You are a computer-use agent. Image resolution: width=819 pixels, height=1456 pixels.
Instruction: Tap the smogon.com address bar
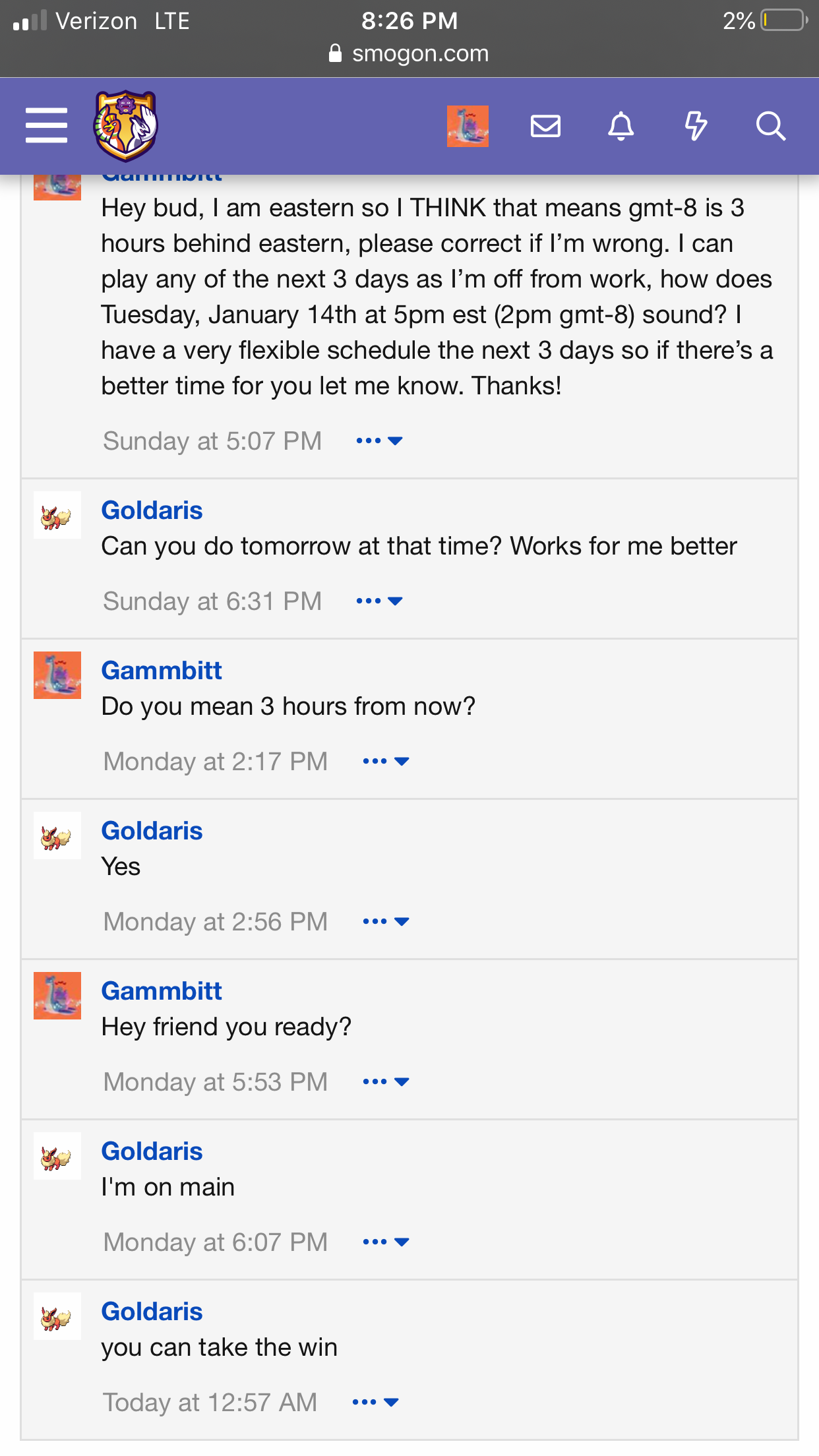409,53
